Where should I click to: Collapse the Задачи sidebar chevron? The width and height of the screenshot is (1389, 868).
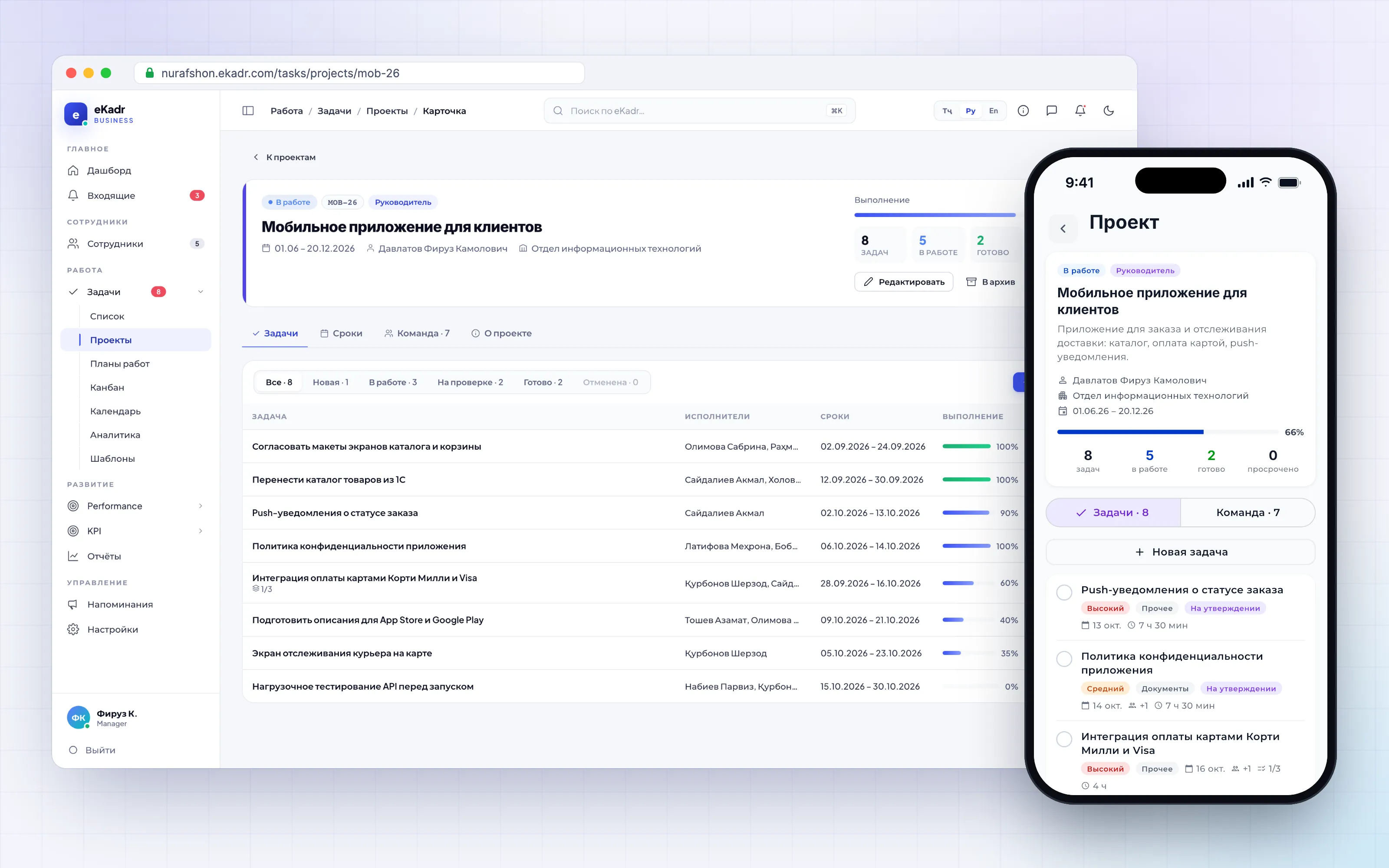pyautogui.click(x=200, y=292)
